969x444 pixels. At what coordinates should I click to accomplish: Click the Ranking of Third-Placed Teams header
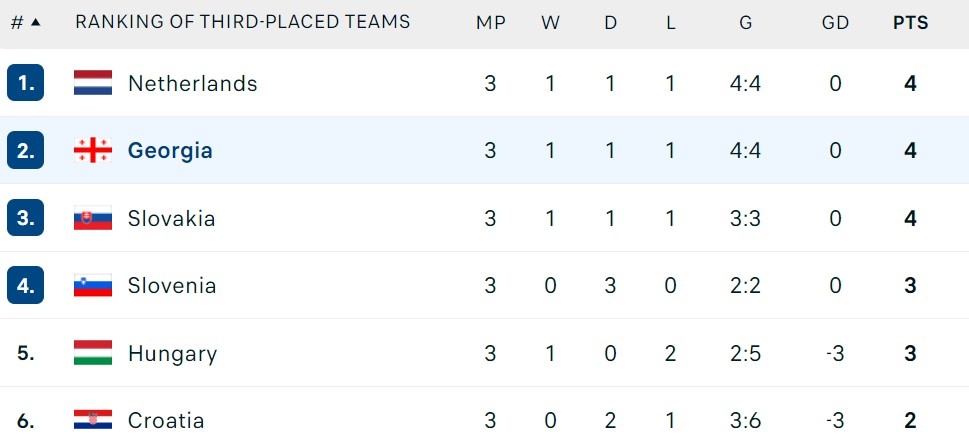[x=242, y=22]
